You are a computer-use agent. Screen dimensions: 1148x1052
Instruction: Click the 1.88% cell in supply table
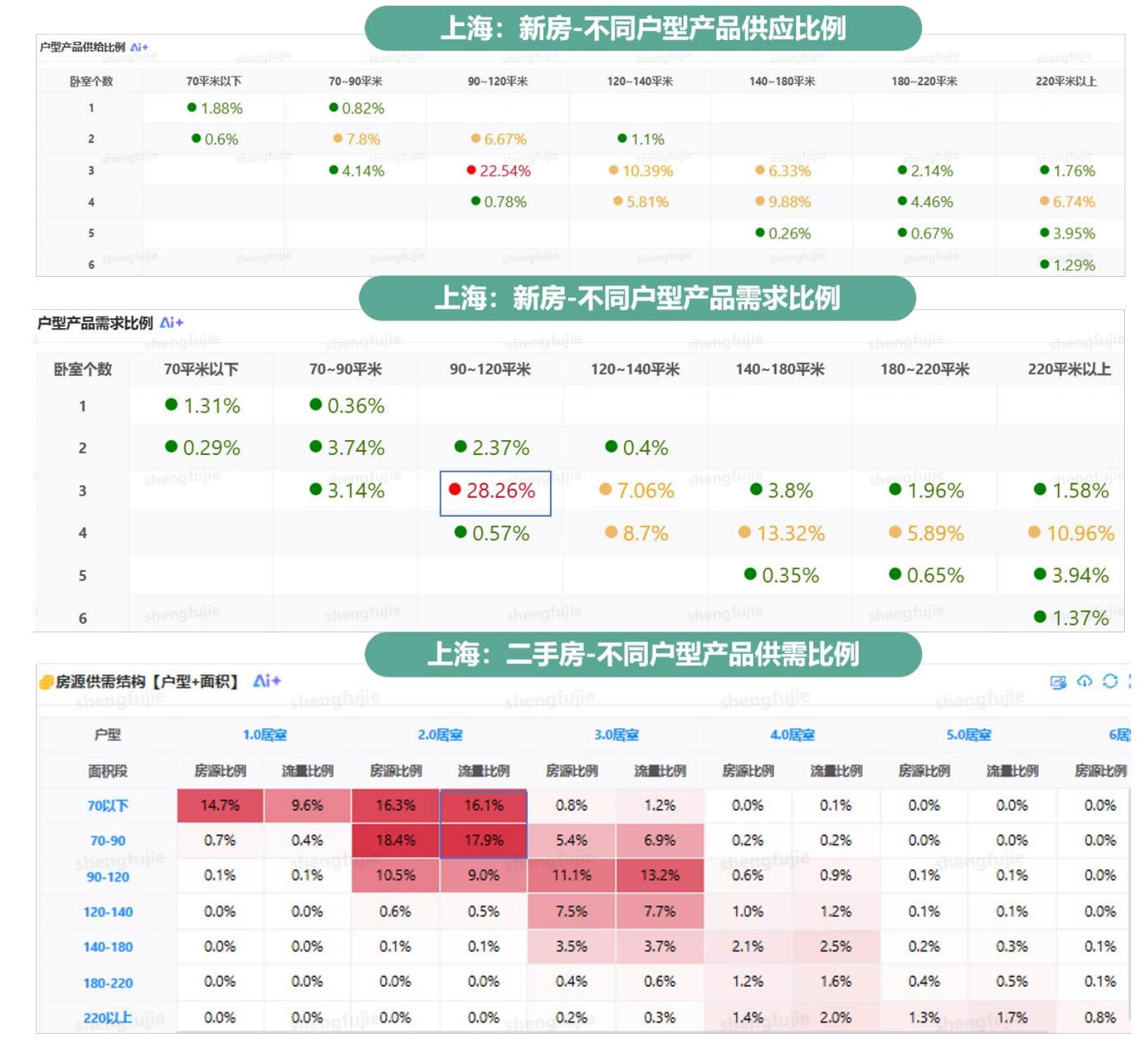click(215, 108)
